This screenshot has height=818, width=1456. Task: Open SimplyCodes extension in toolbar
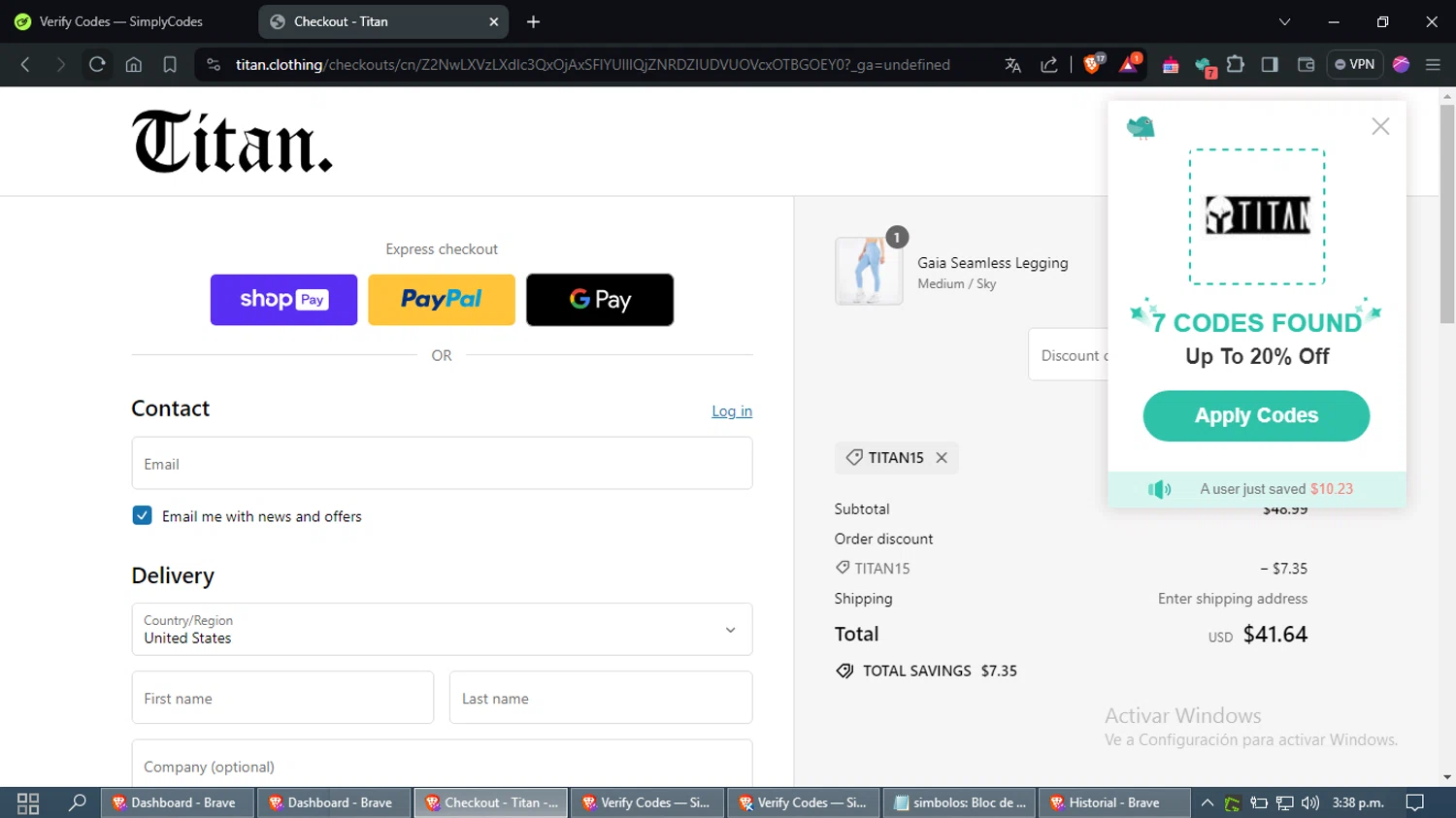click(x=1205, y=66)
